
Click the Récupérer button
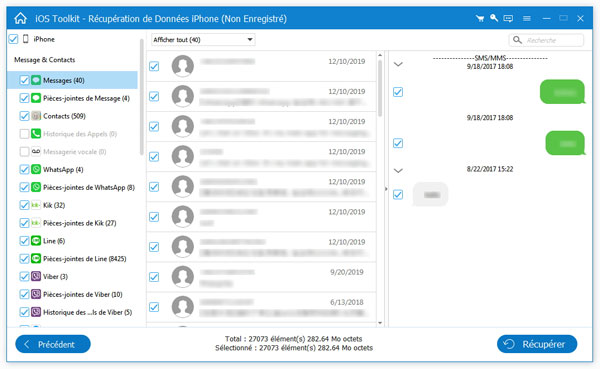[537, 344]
